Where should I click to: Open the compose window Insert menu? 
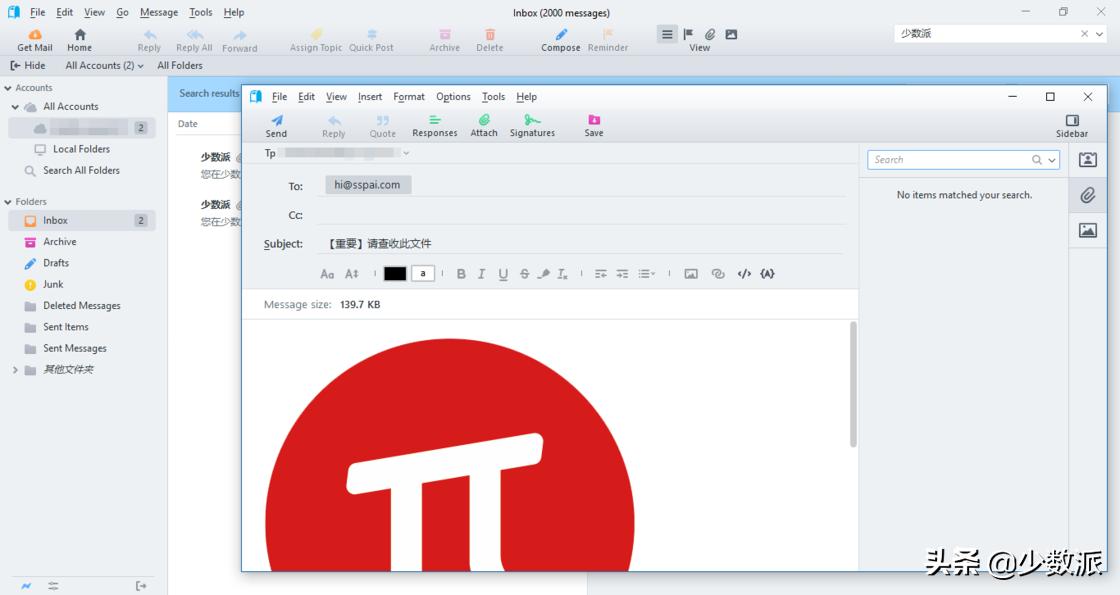click(x=369, y=96)
